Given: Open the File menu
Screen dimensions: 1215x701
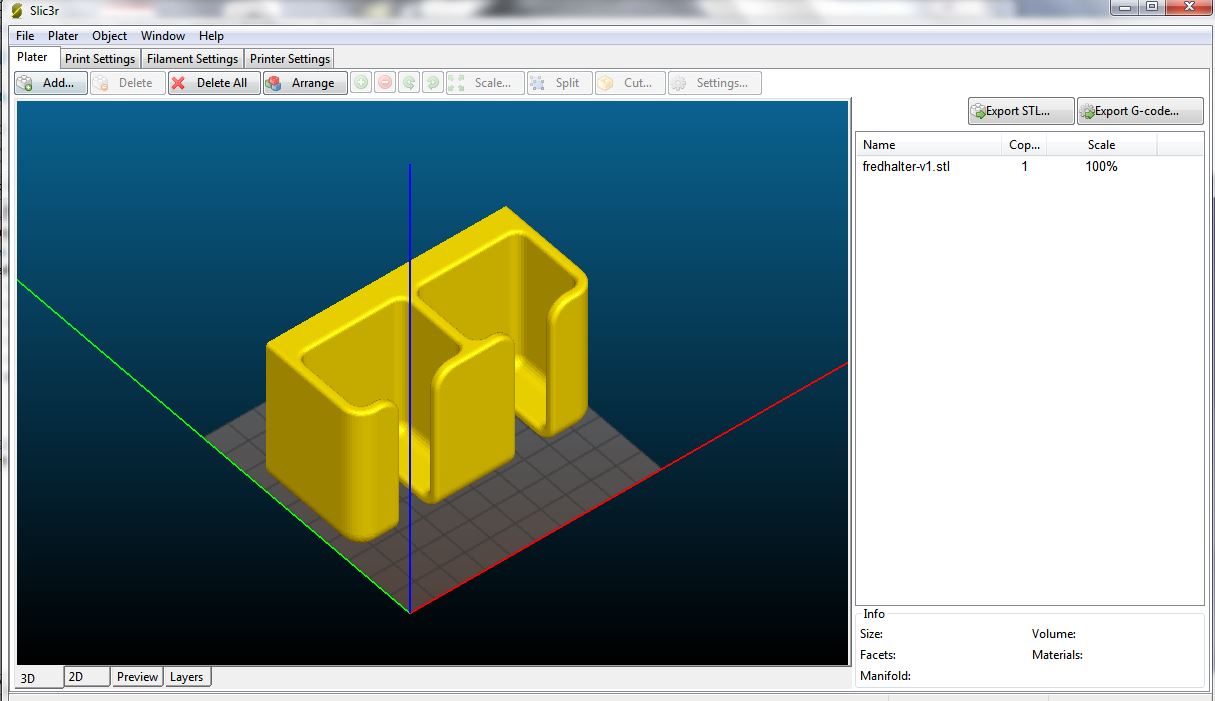Looking at the screenshot, I should pos(25,36).
